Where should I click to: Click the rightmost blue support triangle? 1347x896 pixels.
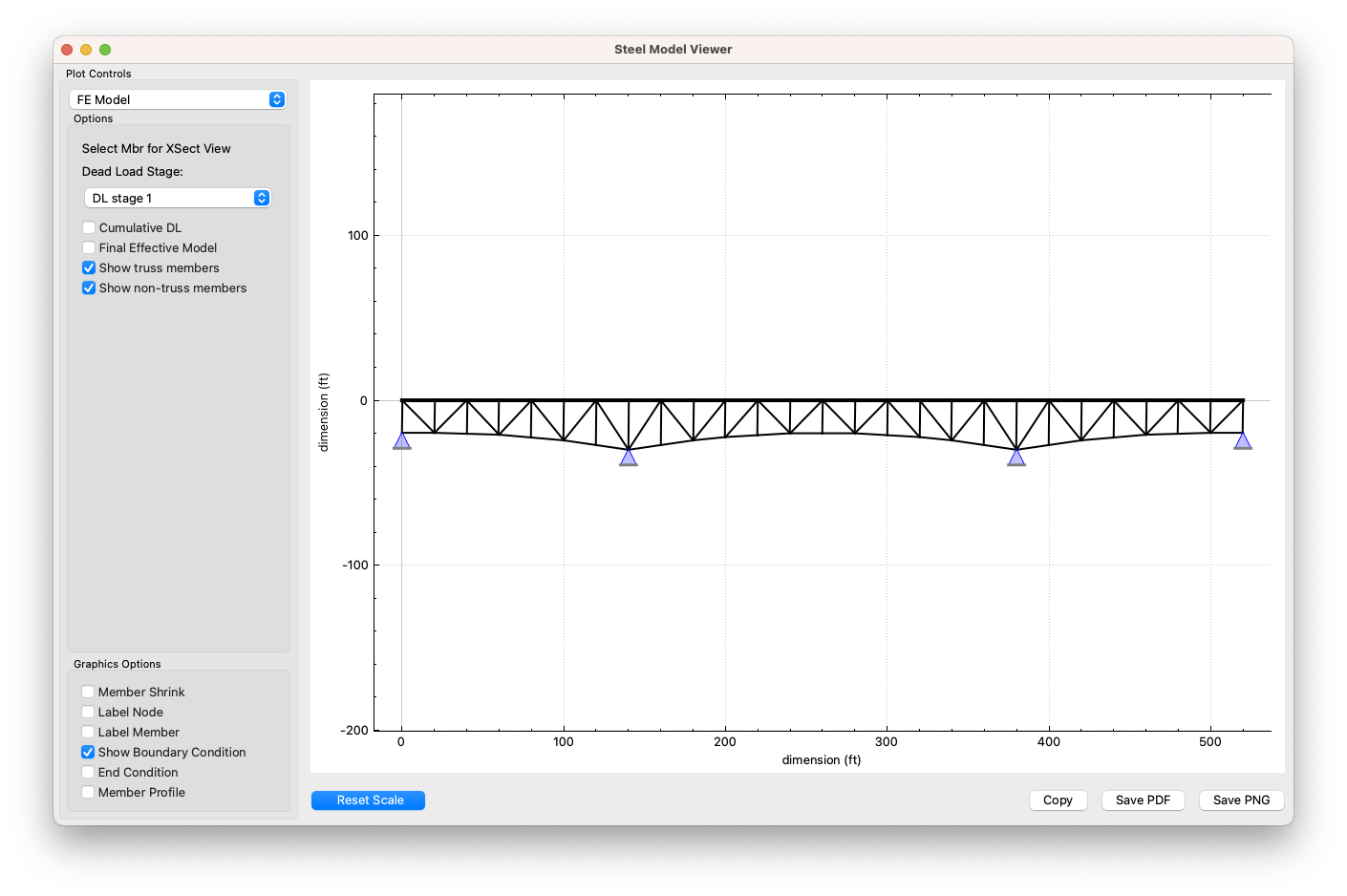point(1242,441)
